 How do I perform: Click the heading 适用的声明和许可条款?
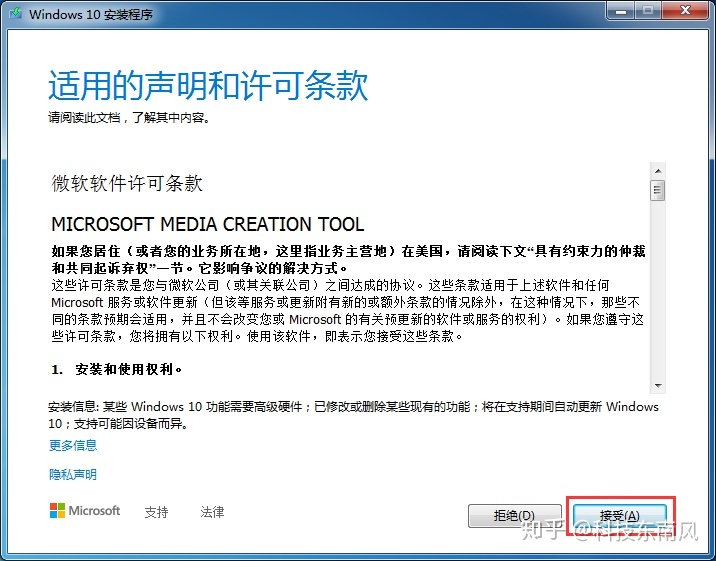click(208, 85)
